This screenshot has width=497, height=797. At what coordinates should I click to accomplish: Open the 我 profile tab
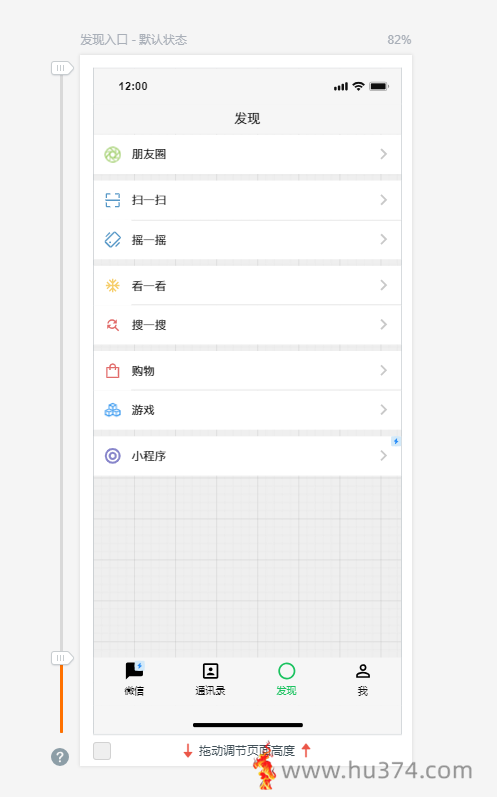pos(363,679)
